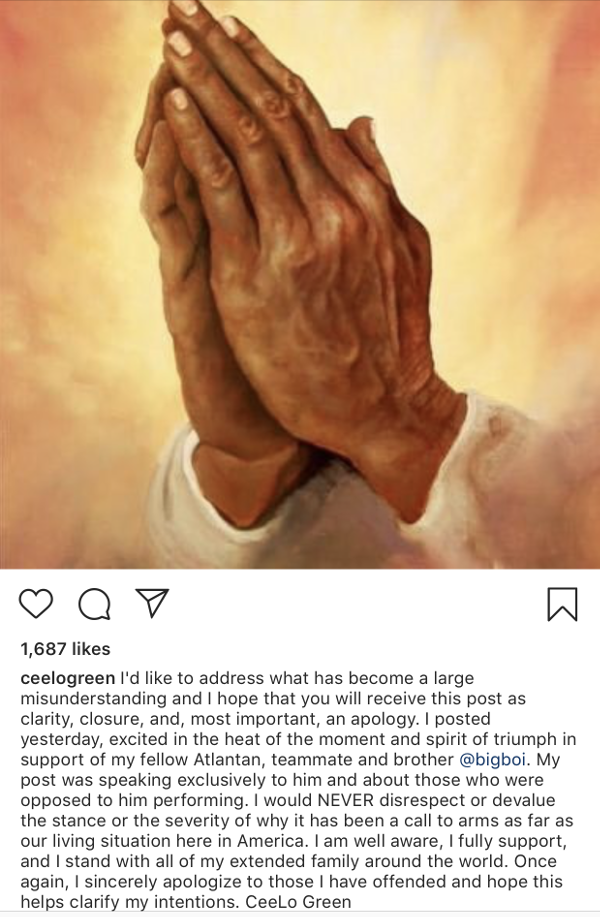Tap the praying hands painting
Viewport: 600px width, 917px height.
coord(300,284)
